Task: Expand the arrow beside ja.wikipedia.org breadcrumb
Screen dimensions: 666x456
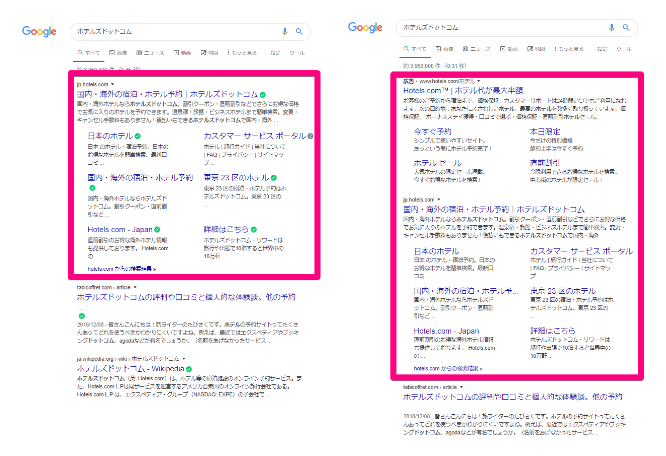Action: 183,358
